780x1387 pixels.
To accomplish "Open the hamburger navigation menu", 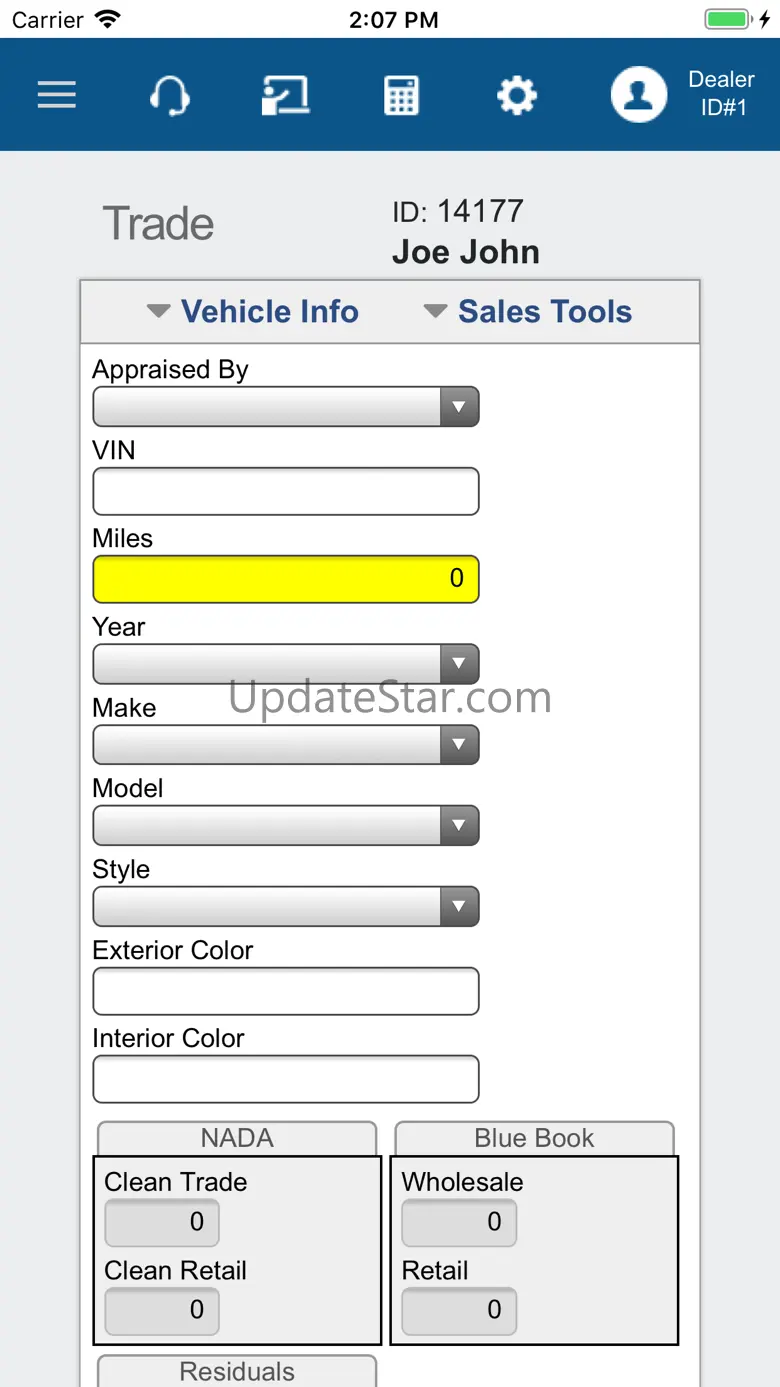I will pos(57,95).
